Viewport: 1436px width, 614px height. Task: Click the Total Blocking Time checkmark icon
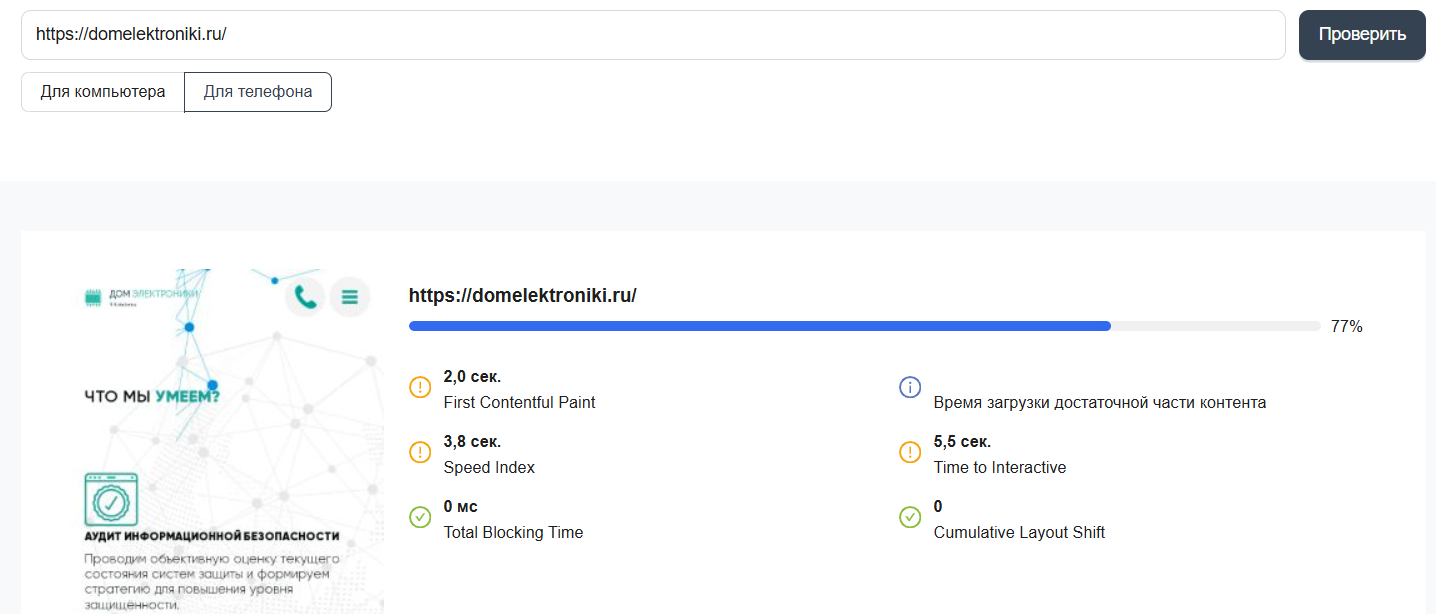[420, 517]
